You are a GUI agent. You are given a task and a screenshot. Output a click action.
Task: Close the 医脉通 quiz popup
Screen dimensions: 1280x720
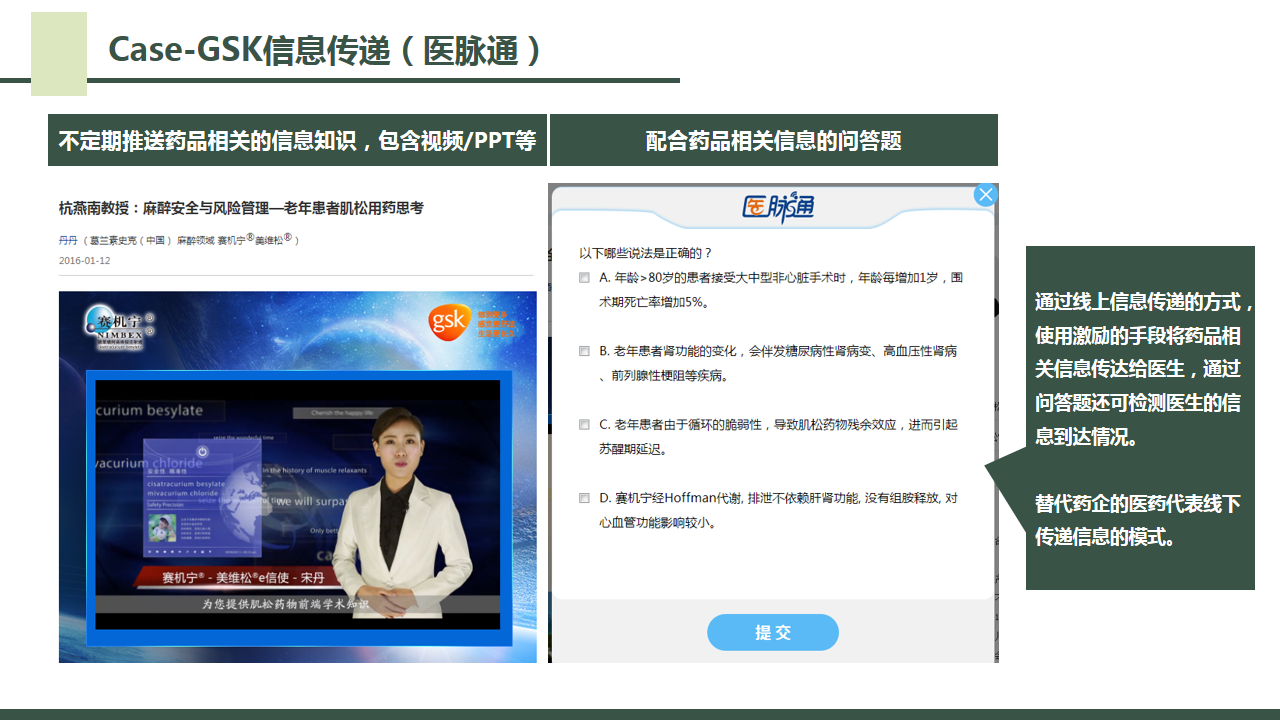click(985, 195)
